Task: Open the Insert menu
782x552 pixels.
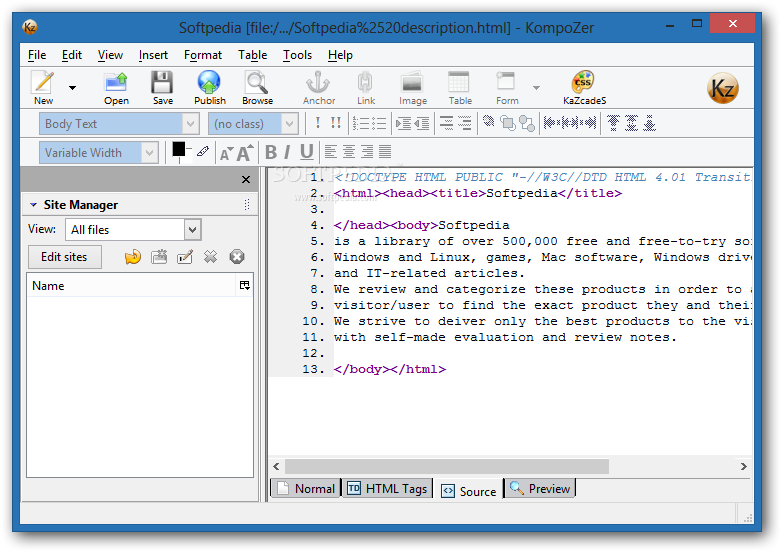Action: point(153,55)
